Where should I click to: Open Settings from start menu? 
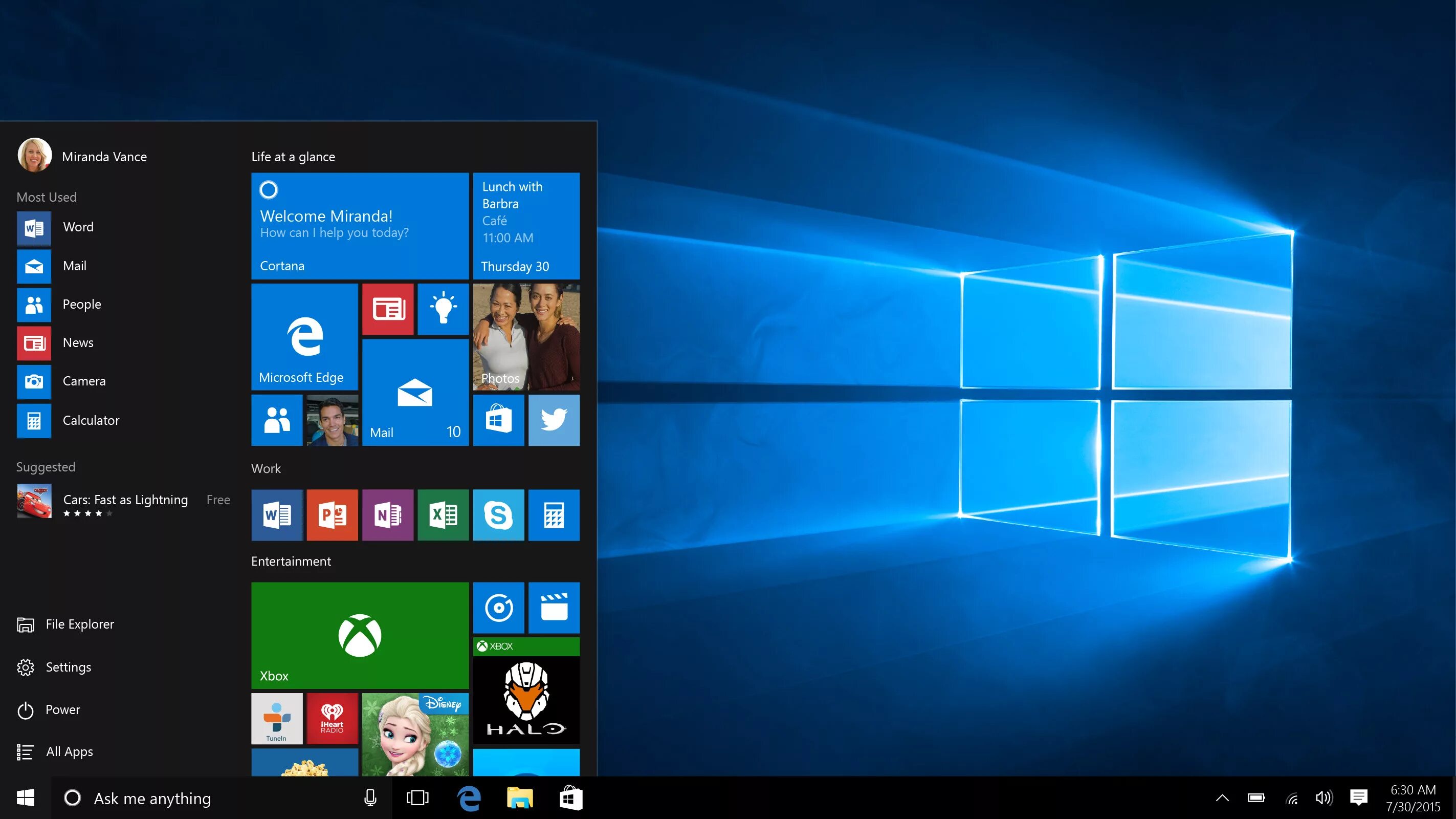coord(69,666)
